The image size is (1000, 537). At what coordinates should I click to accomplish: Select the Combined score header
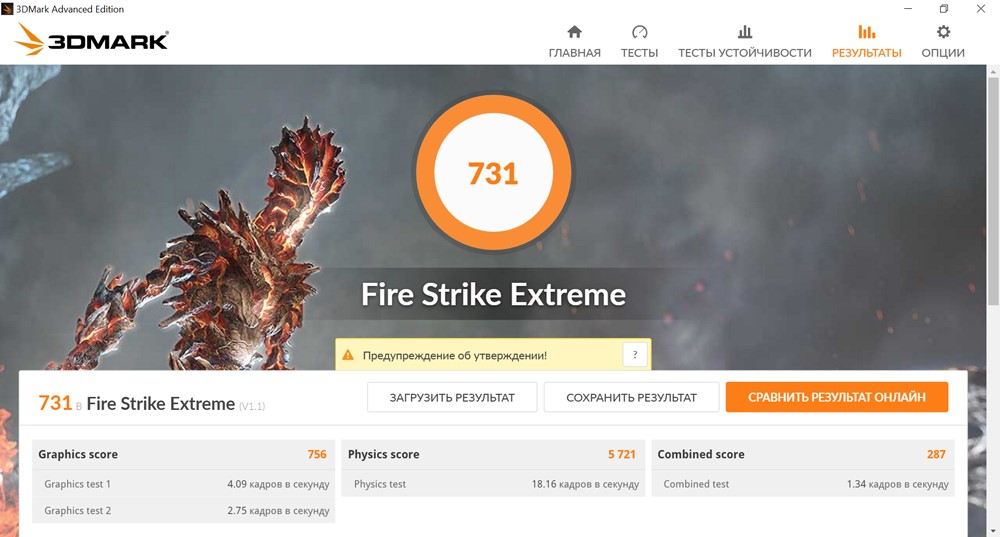point(701,454)
